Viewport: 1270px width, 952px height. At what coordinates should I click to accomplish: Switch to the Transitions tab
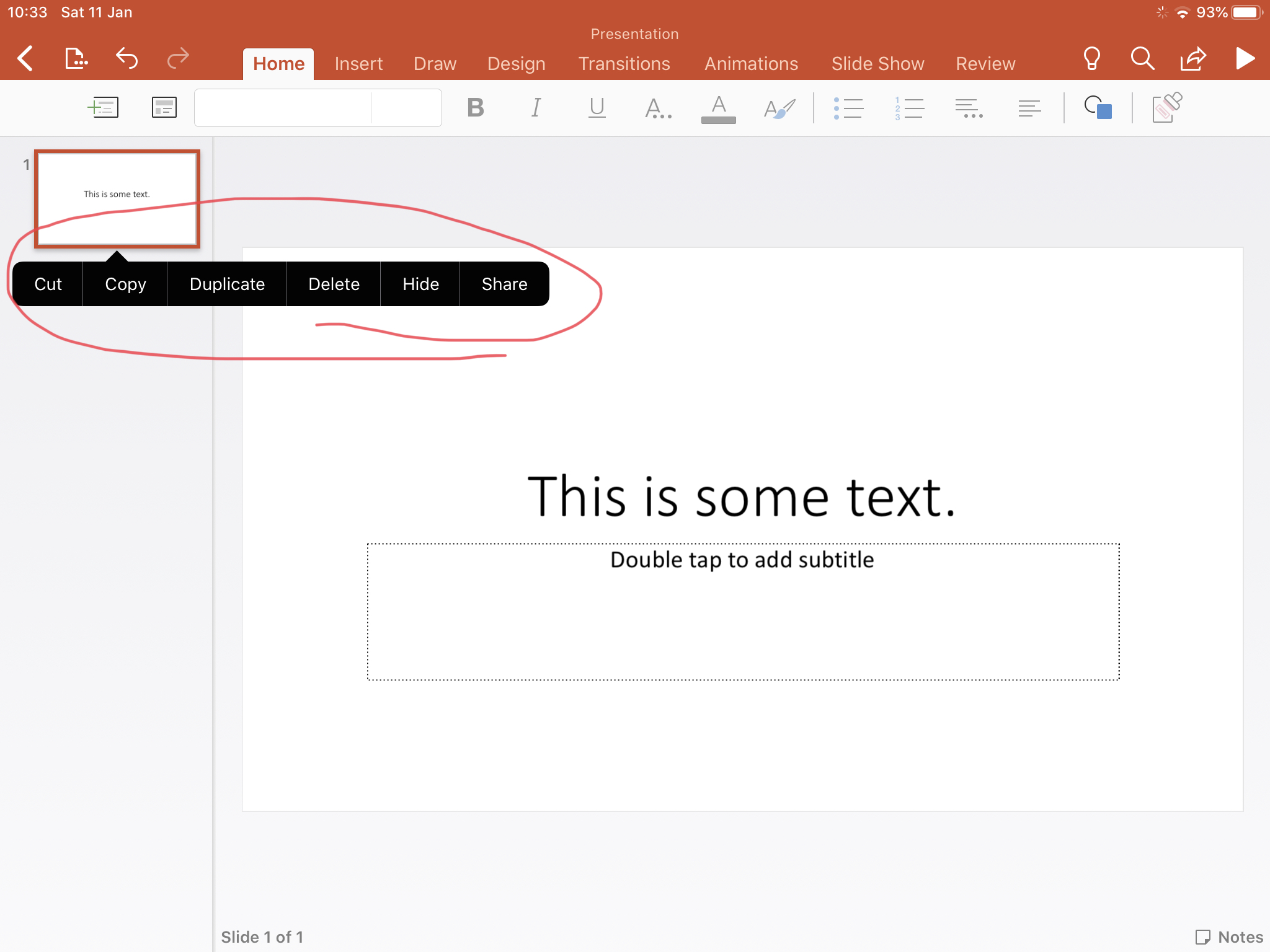pyautogui.click(x=624, y=64)
